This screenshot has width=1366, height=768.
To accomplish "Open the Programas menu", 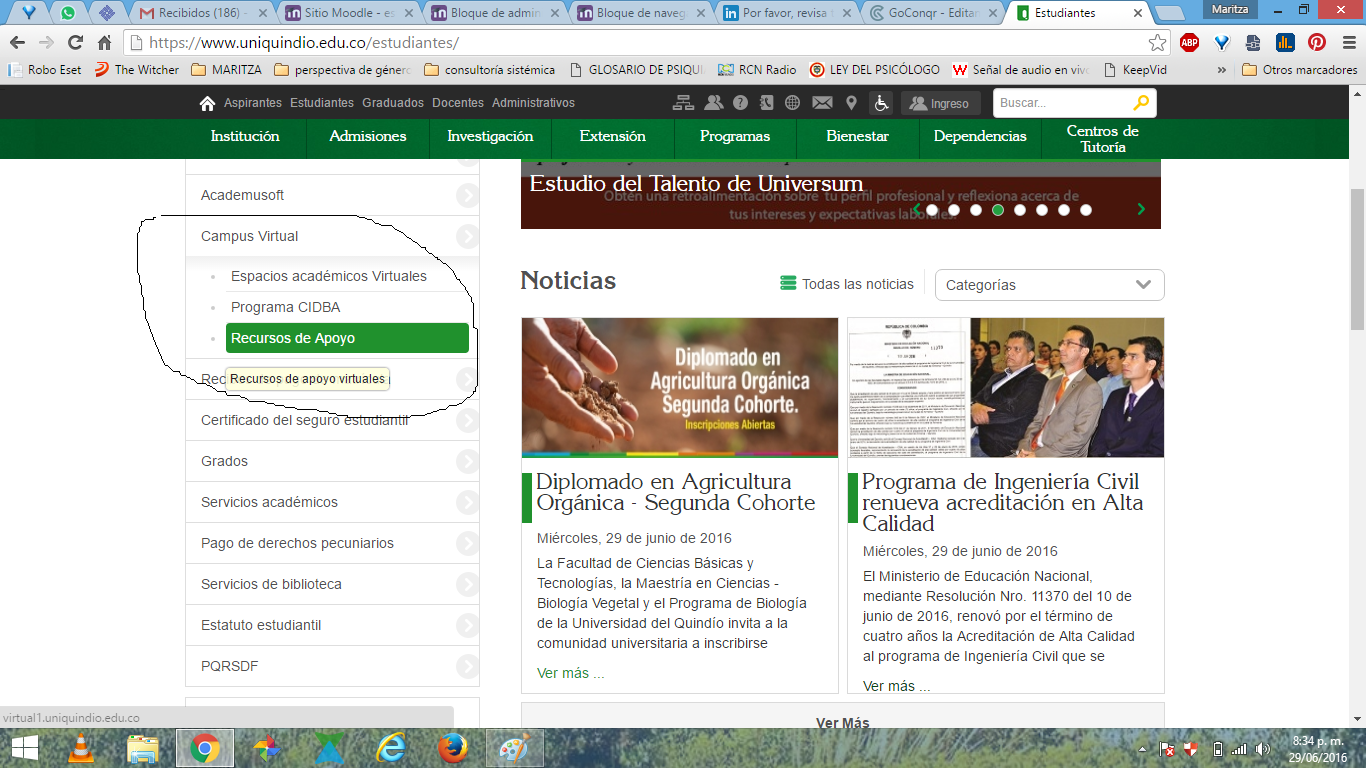I will [735, 136].
